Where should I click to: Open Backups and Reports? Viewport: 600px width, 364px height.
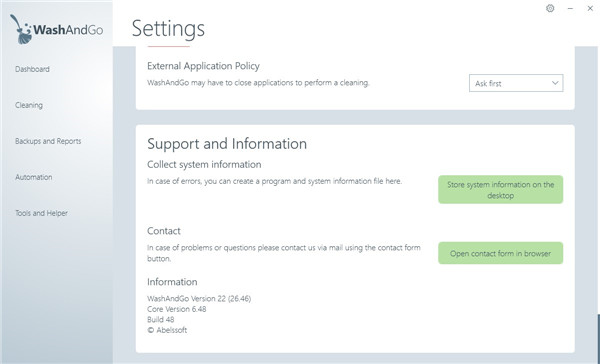48,141
